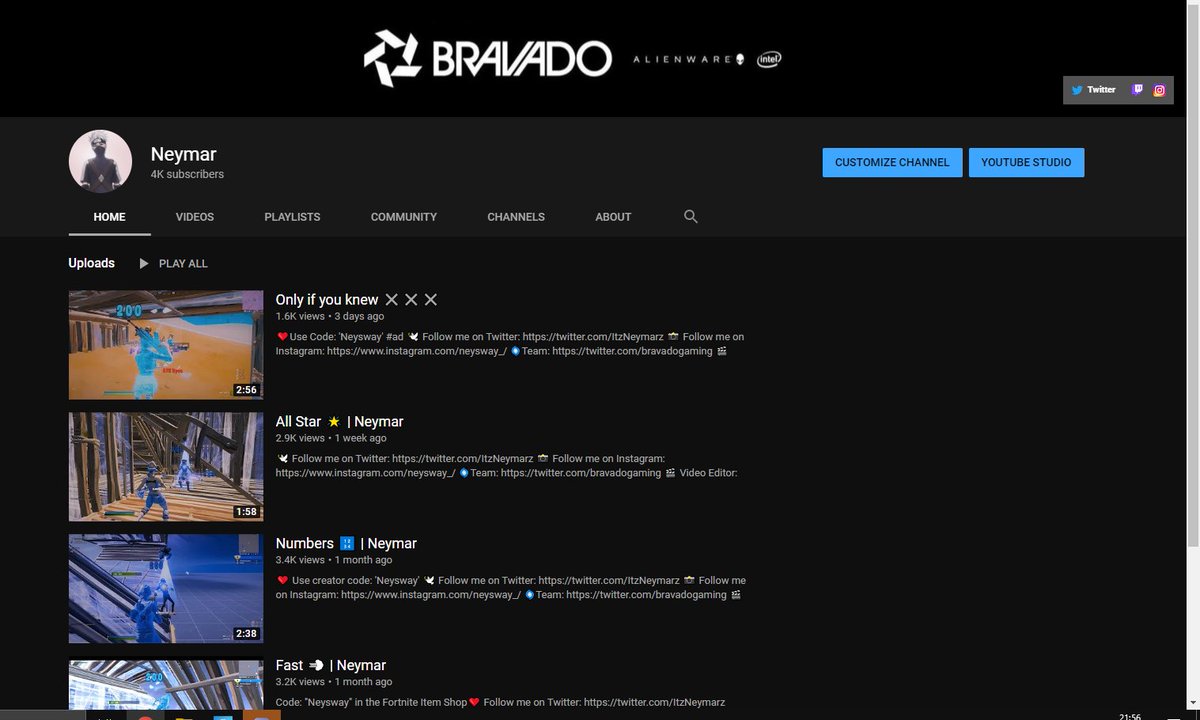The width and height of the screenshot is (1200, 720).
Task: Click the 'All Star | Neymar' video title
Action: pos(340,422)
